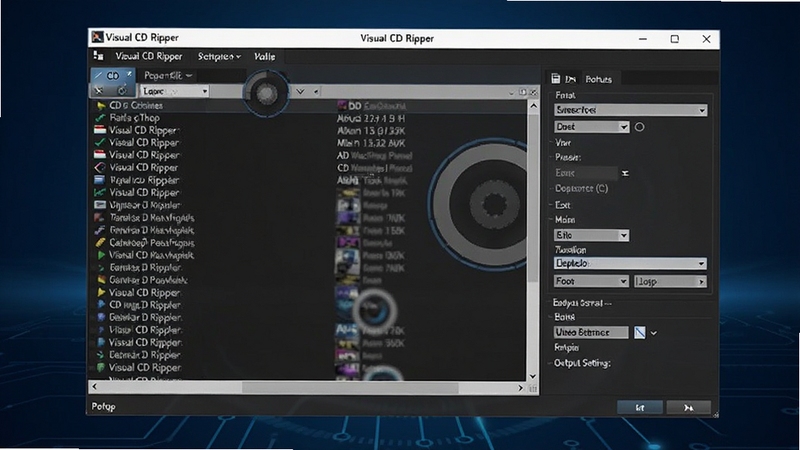Screen dimensions: 800x450
Task: Click the blue icon beside Pgralico Ripper
Action: (x=99, y=180)
